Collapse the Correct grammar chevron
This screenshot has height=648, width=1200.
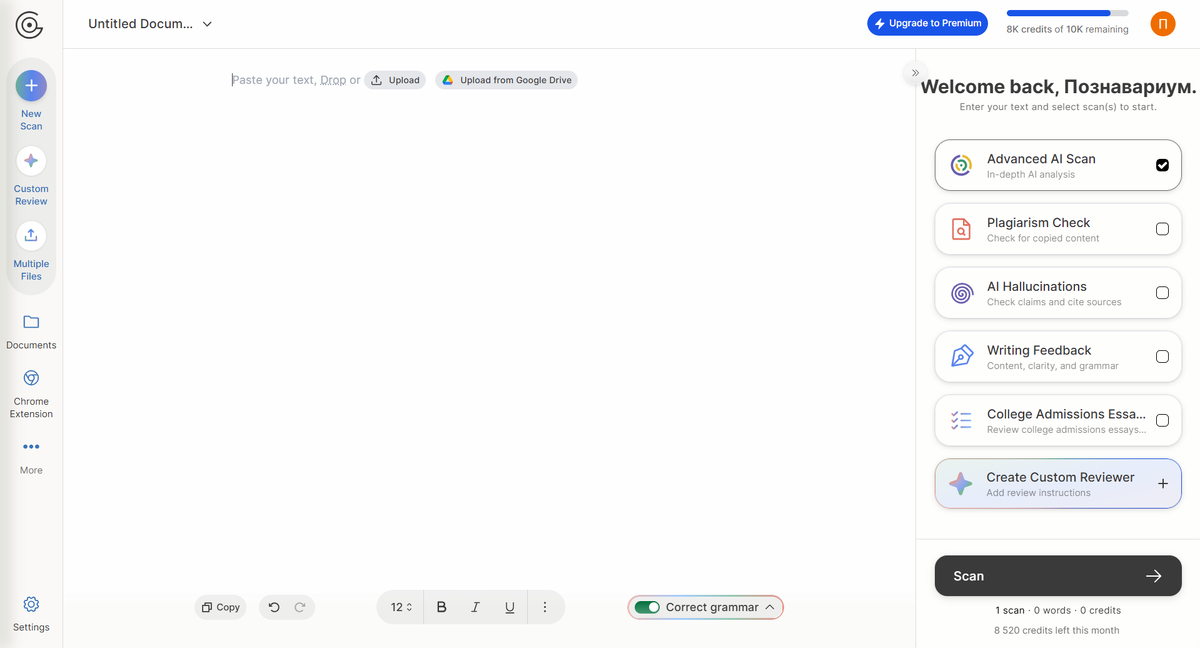[x=770, y=606]
